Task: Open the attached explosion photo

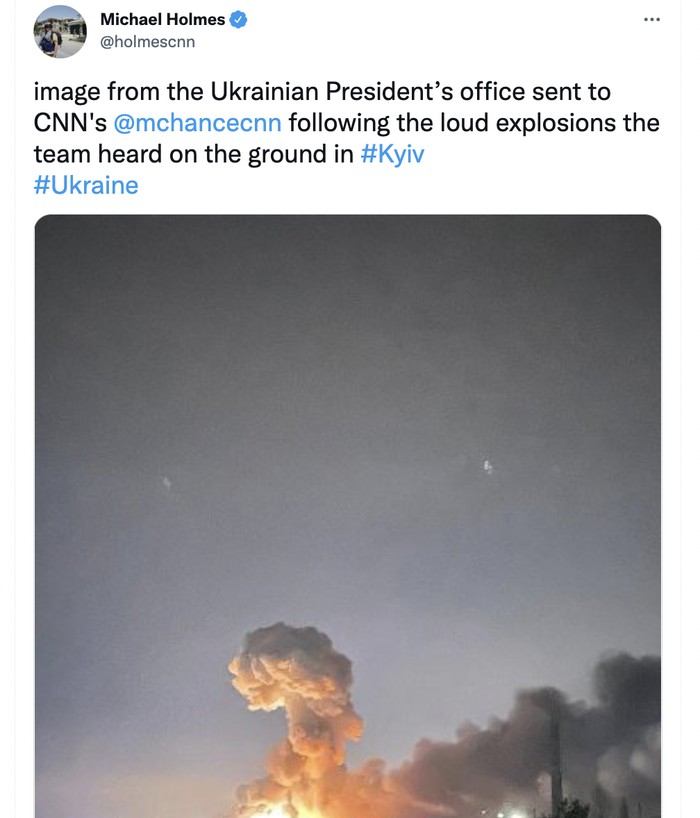Action: tap(347, 450)
